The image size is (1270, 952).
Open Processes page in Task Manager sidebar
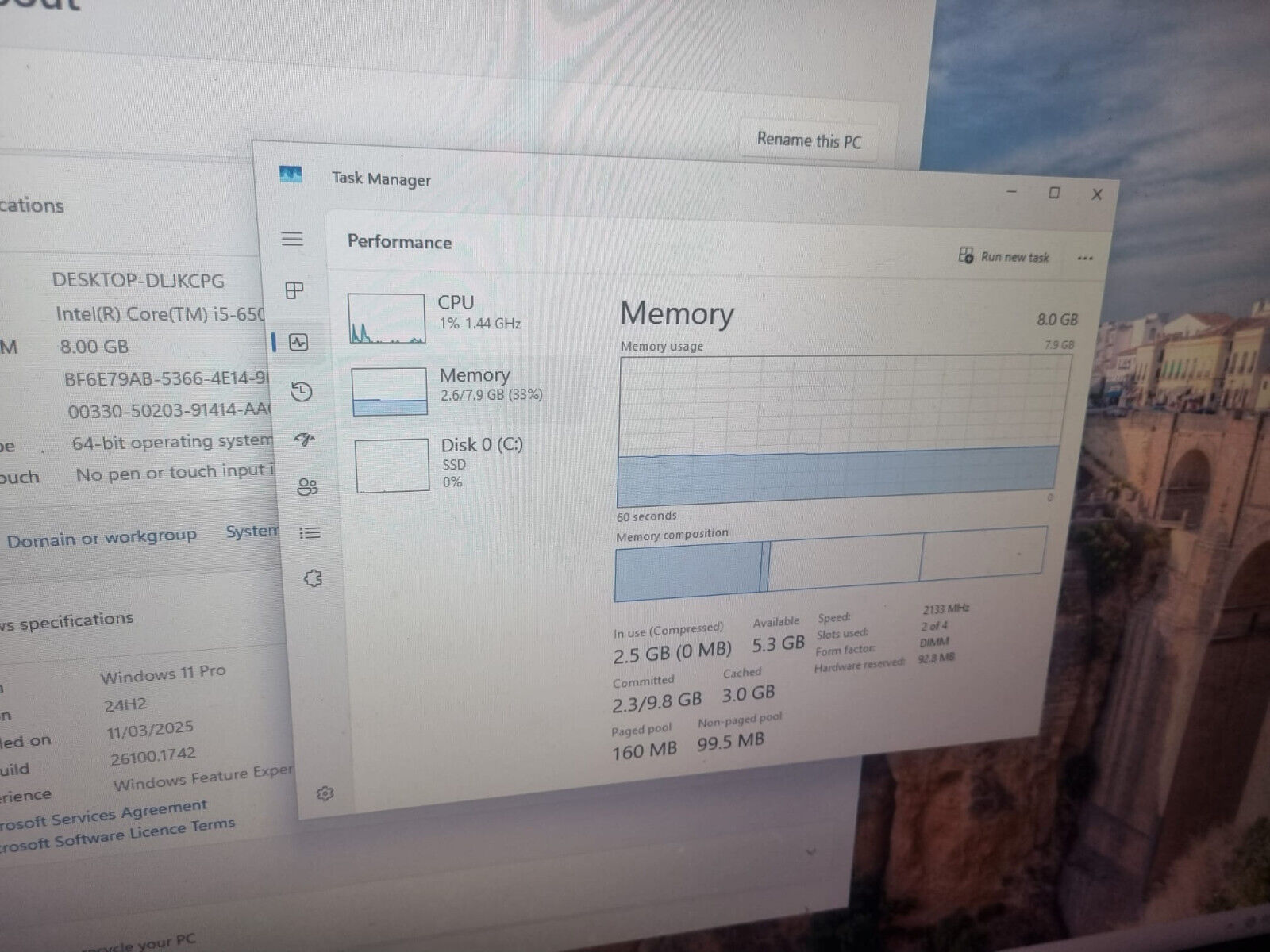click(x=294, y=290)
